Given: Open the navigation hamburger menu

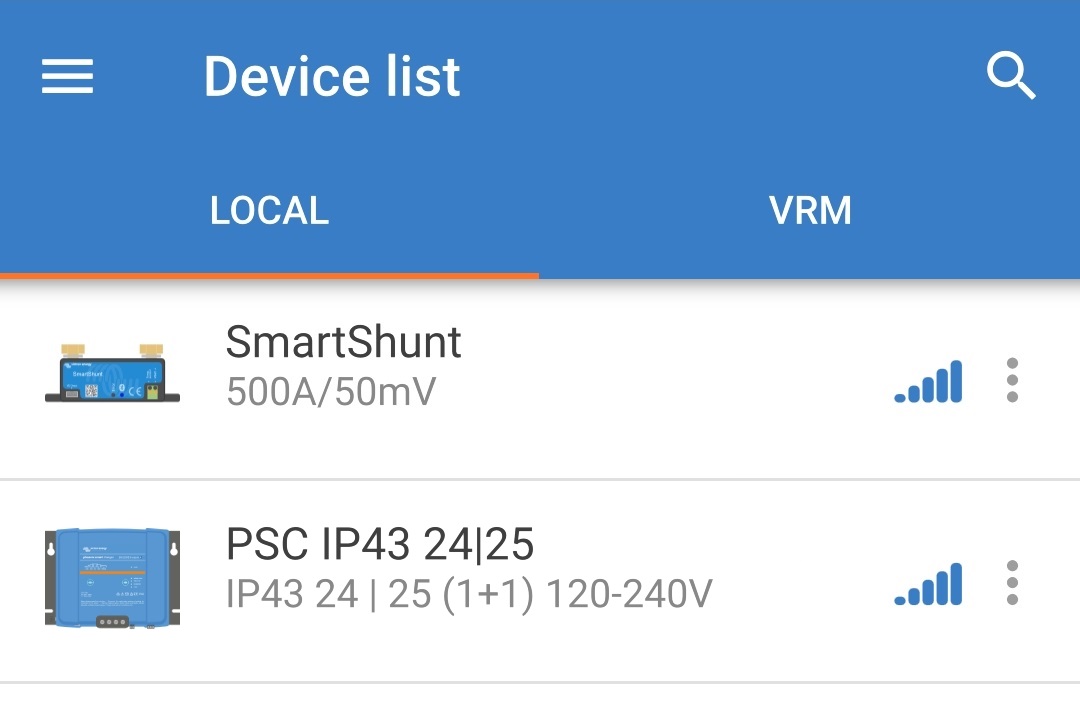Looking at the screenshot, I should coord(67,76).
